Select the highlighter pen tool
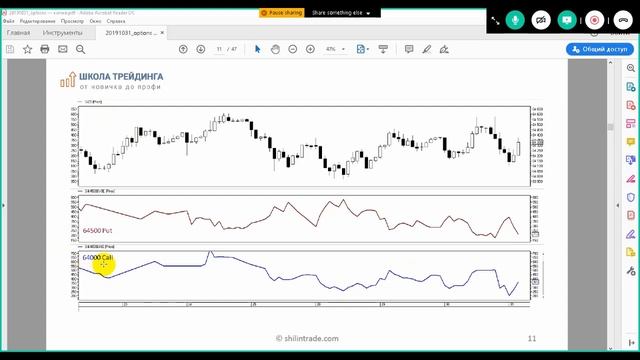640x360 pixels. pyautogui.click(x=427, y=49)
